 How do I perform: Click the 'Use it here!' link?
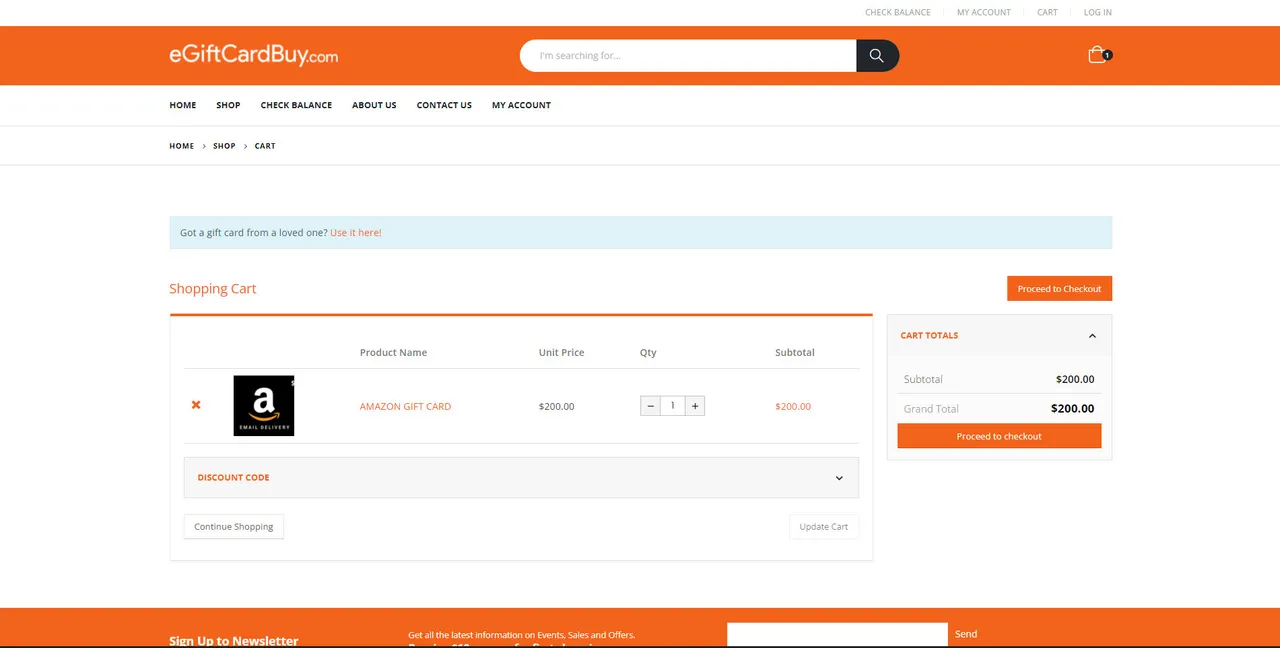click(x=356, y=233)
